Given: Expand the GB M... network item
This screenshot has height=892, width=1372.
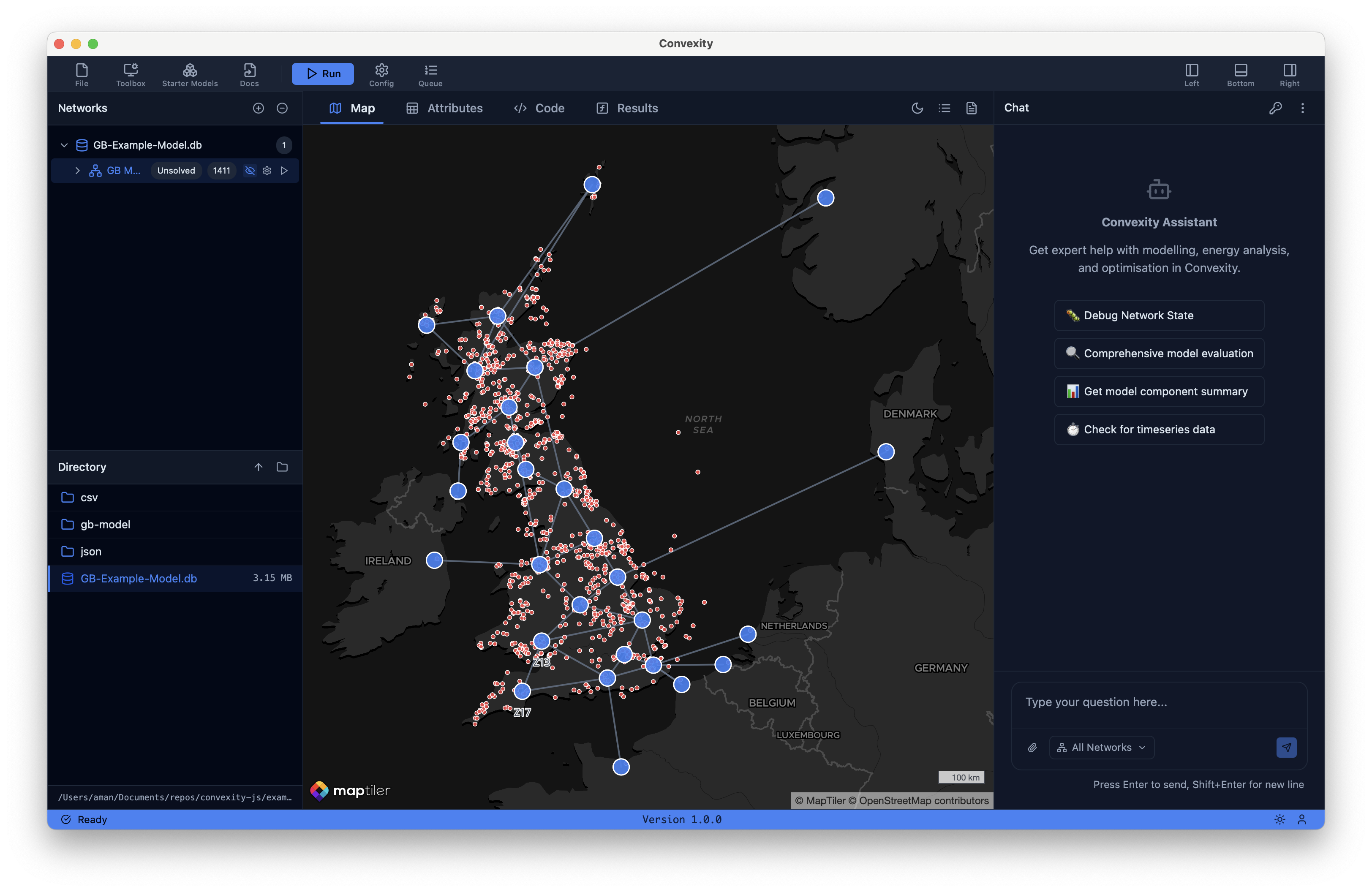Looking at the screenshot, I should click(77, 171).
